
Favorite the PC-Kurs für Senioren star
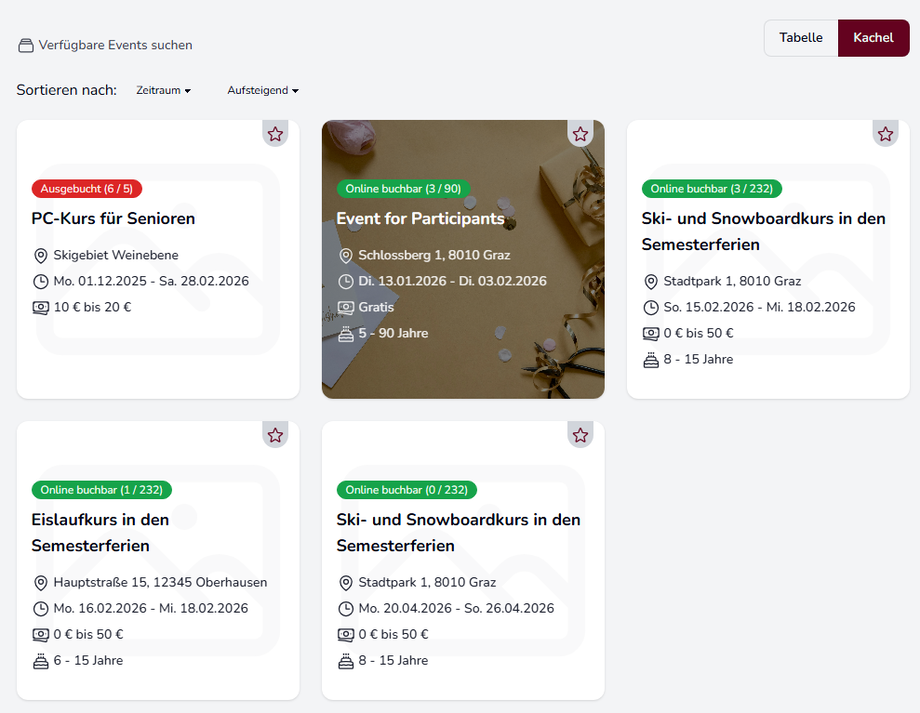point(275,134)
